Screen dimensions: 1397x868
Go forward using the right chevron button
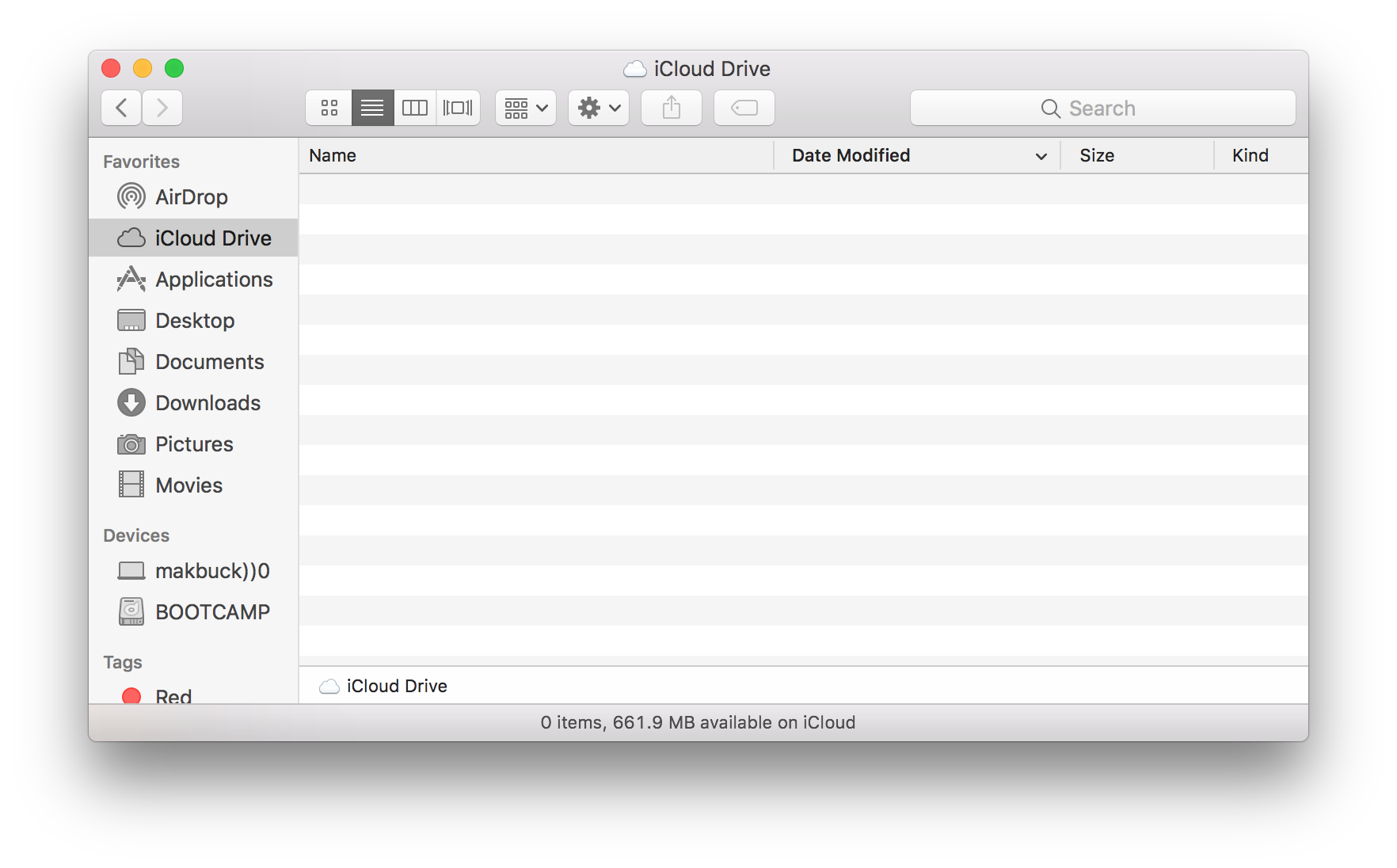[x=162, y=108]
